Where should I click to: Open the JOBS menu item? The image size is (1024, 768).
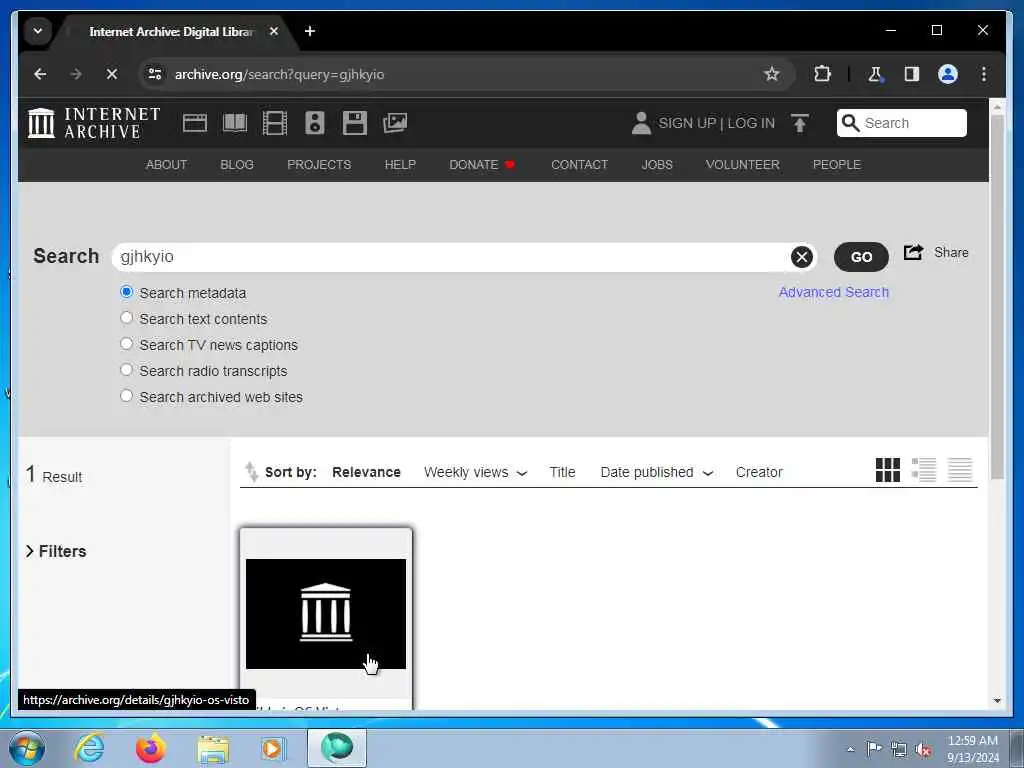click(x=656, y=165)
